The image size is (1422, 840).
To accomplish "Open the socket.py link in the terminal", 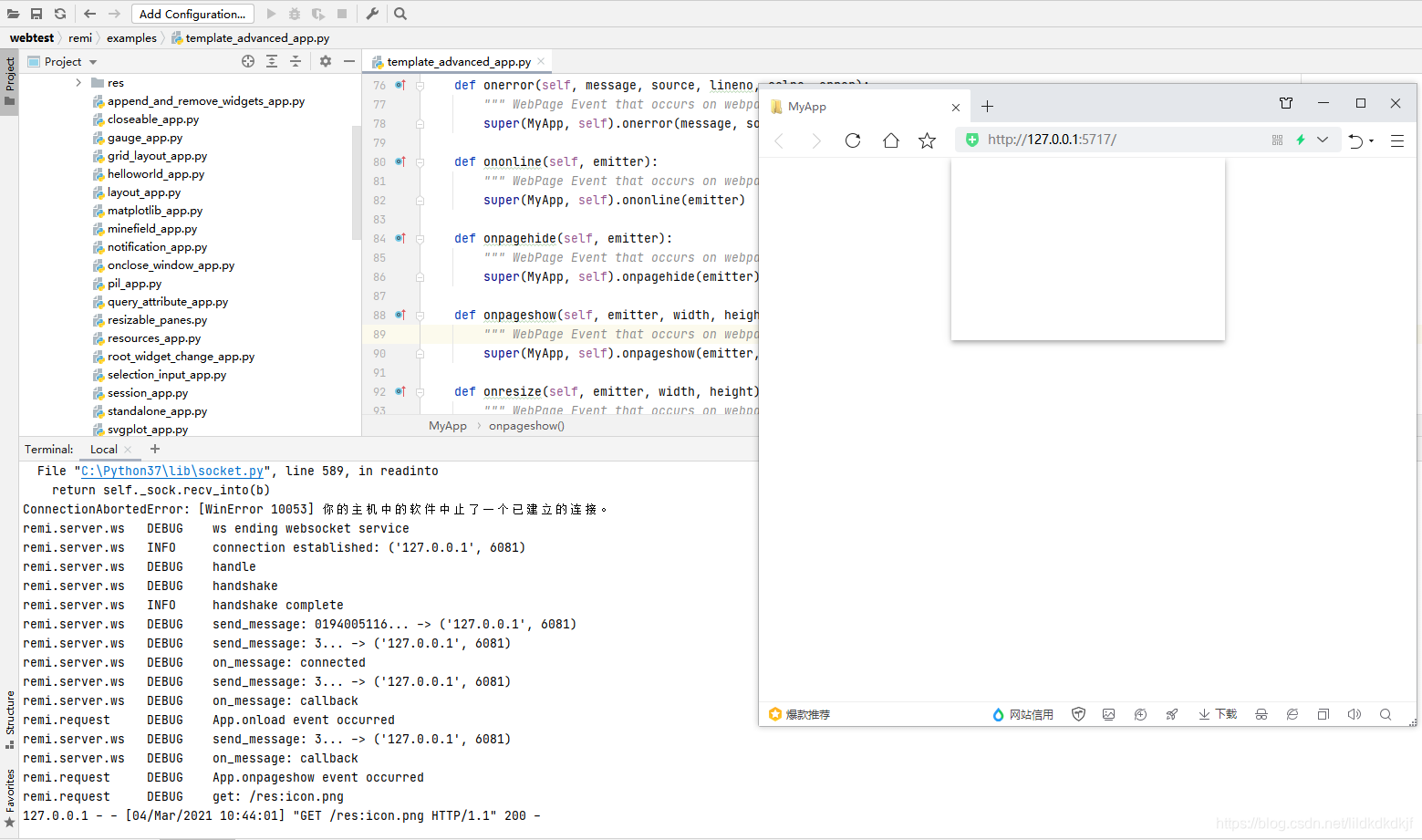I will [173, 471].
